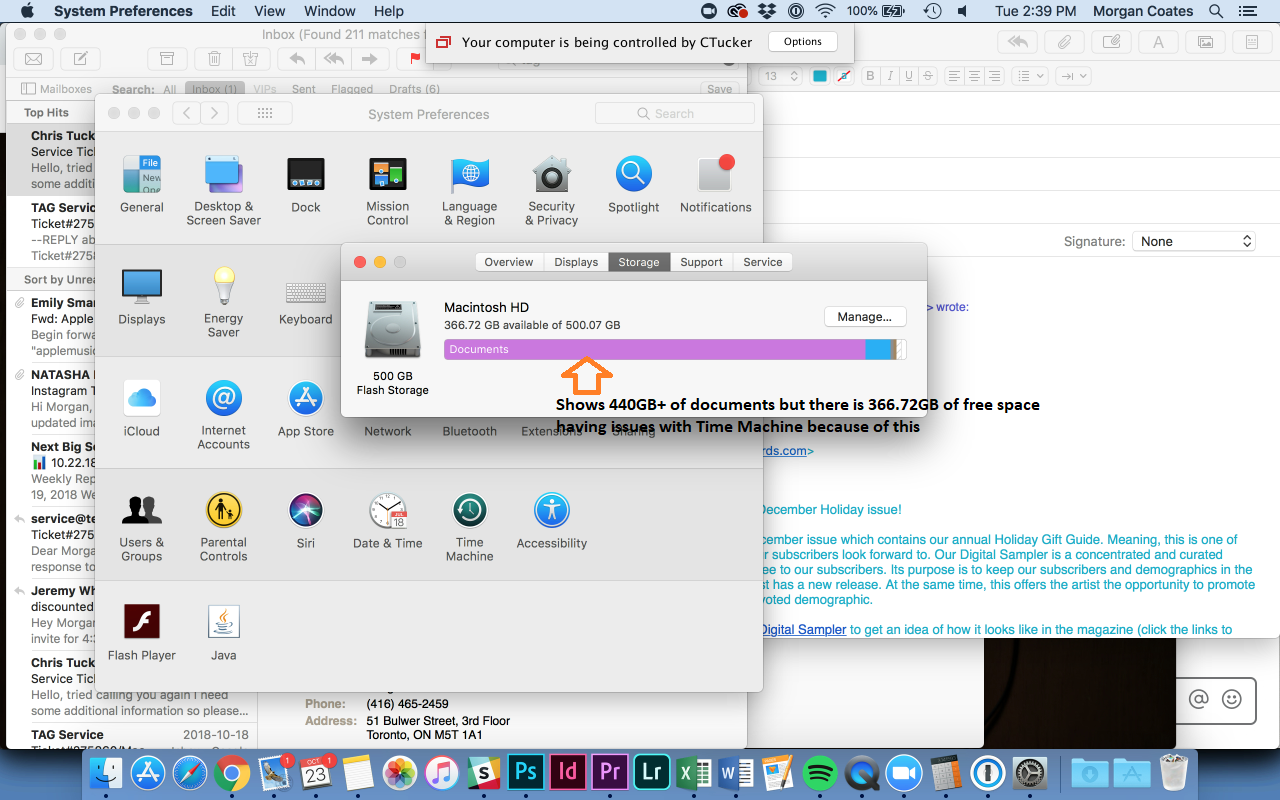Open Spotify from the Dock
The image size is (1280, 800).
(x=820, y=772)
